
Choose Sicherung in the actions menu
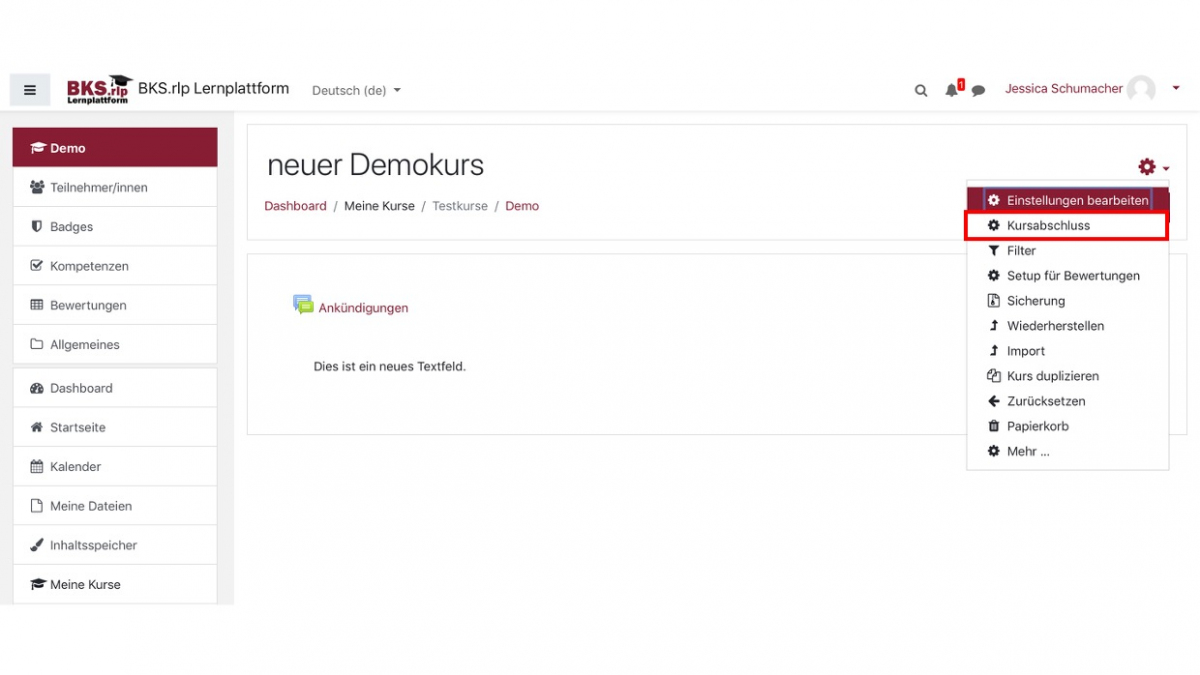click(x=1035, y=301)
